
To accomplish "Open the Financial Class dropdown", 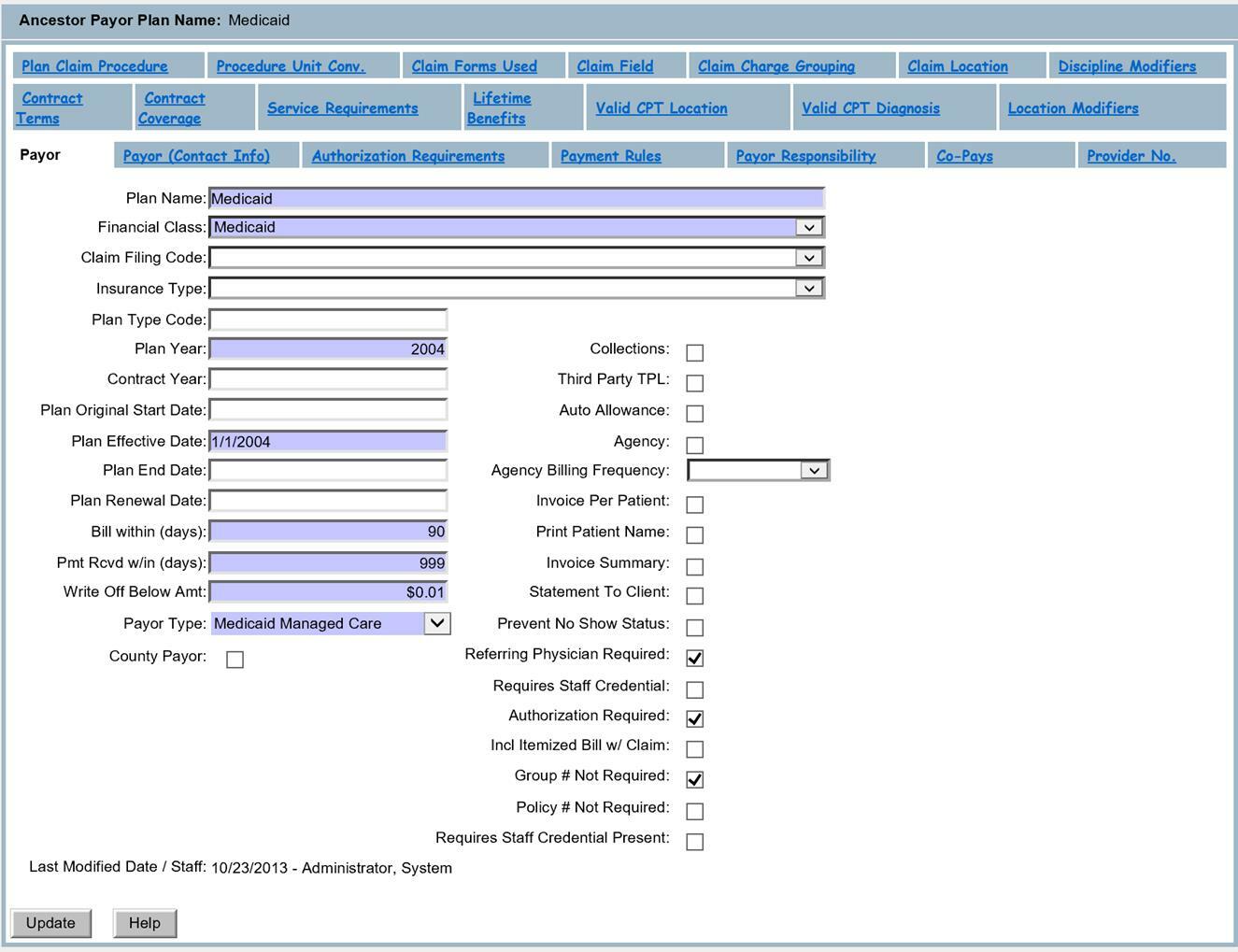I will 809,227.
